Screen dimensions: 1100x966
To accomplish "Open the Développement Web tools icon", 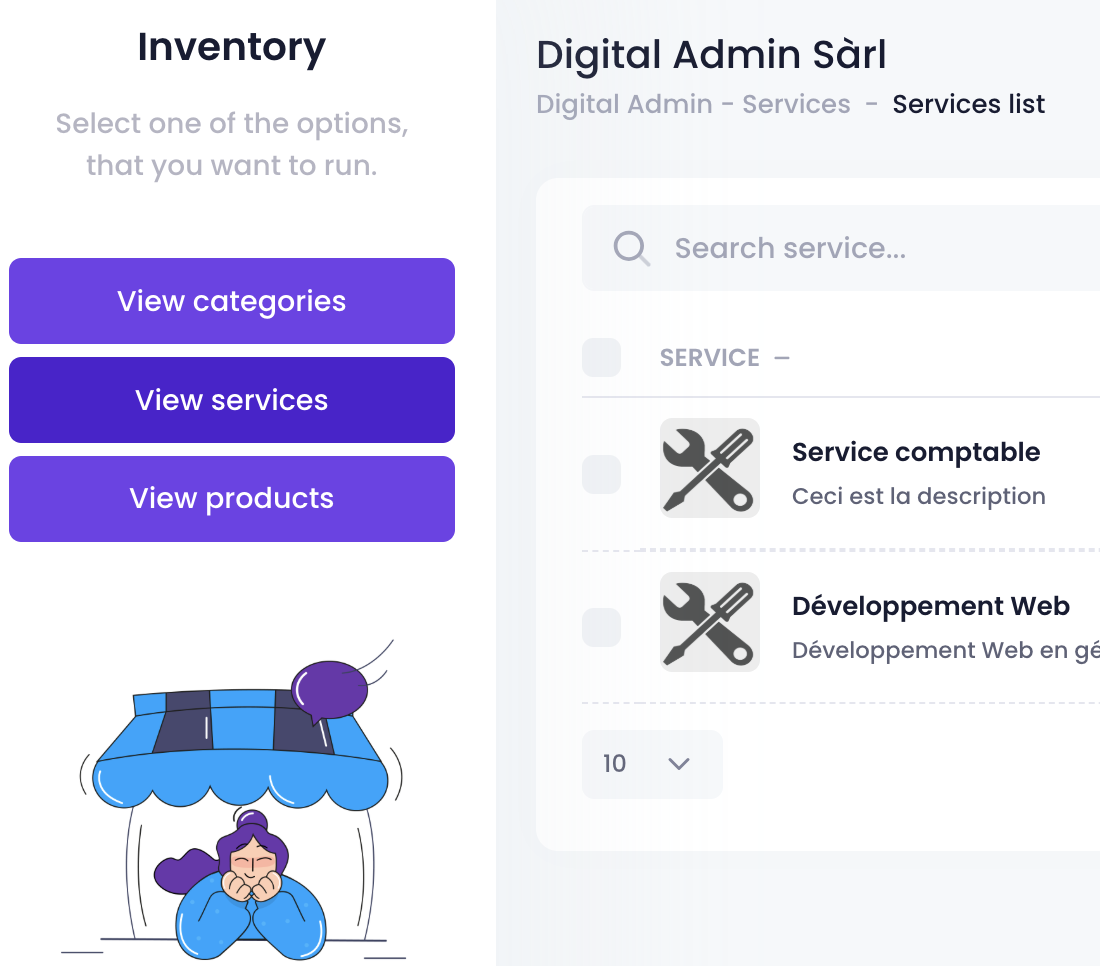I will tap(709, 622).
